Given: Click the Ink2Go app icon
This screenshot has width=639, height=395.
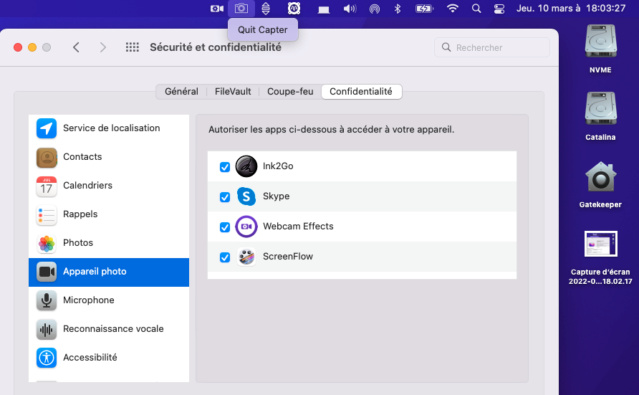Looking at the screenshot, I should tap(246, 166).
